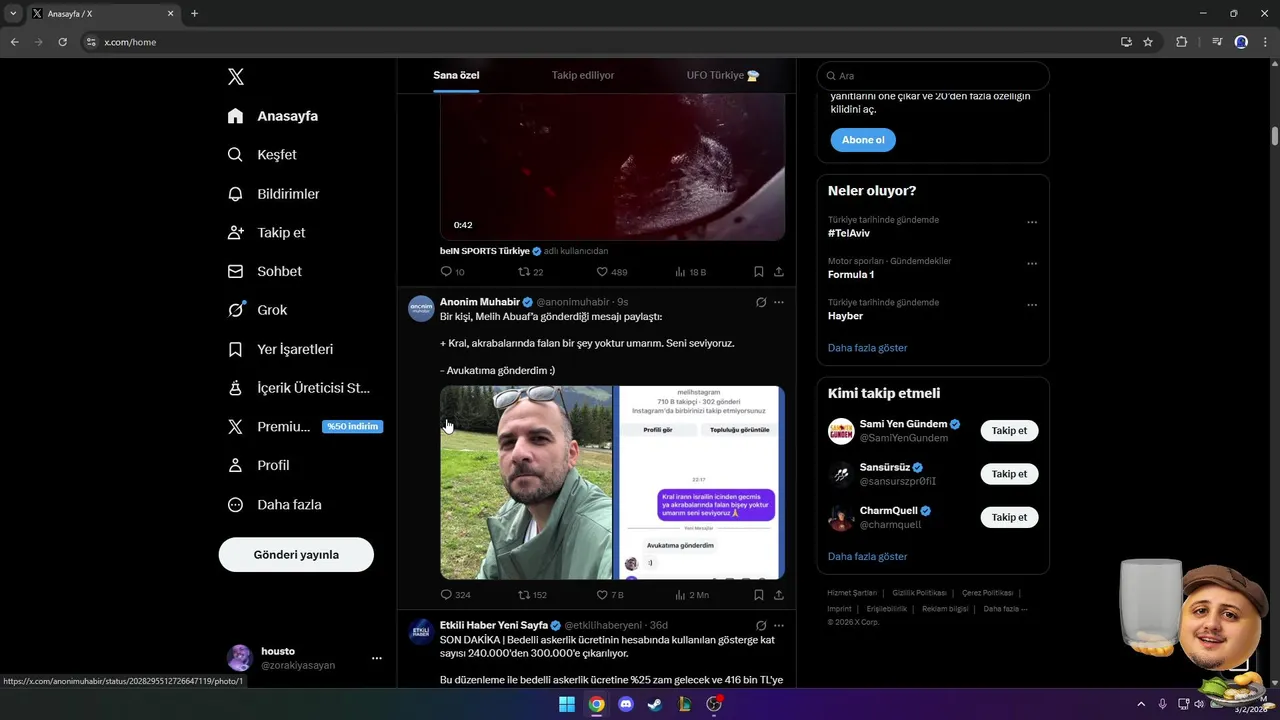Open Hayber trending topic
Viewport: 1280px width, 720px height.
[845, 315]
